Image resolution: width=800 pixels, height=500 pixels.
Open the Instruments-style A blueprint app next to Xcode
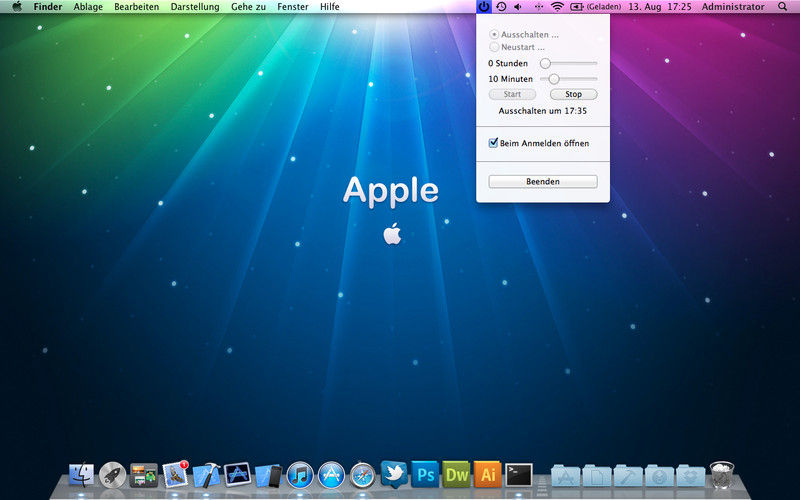pos(237,474)
